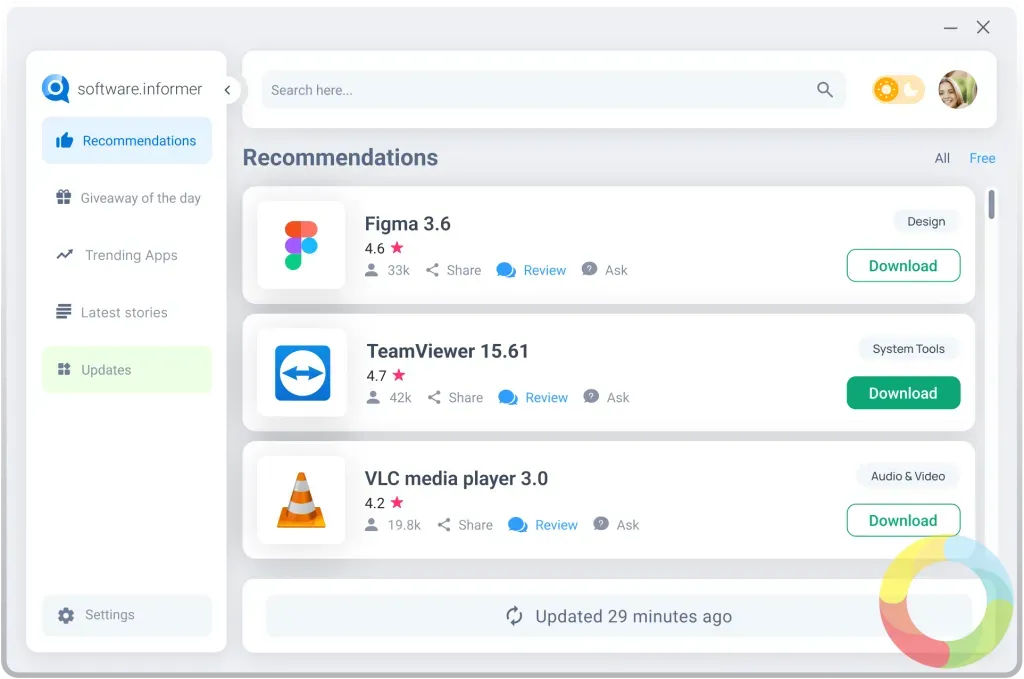Click the Figma app icon
Viewport: 1024px width, 679px height.
pyautogui.click(x=301, y=245)
